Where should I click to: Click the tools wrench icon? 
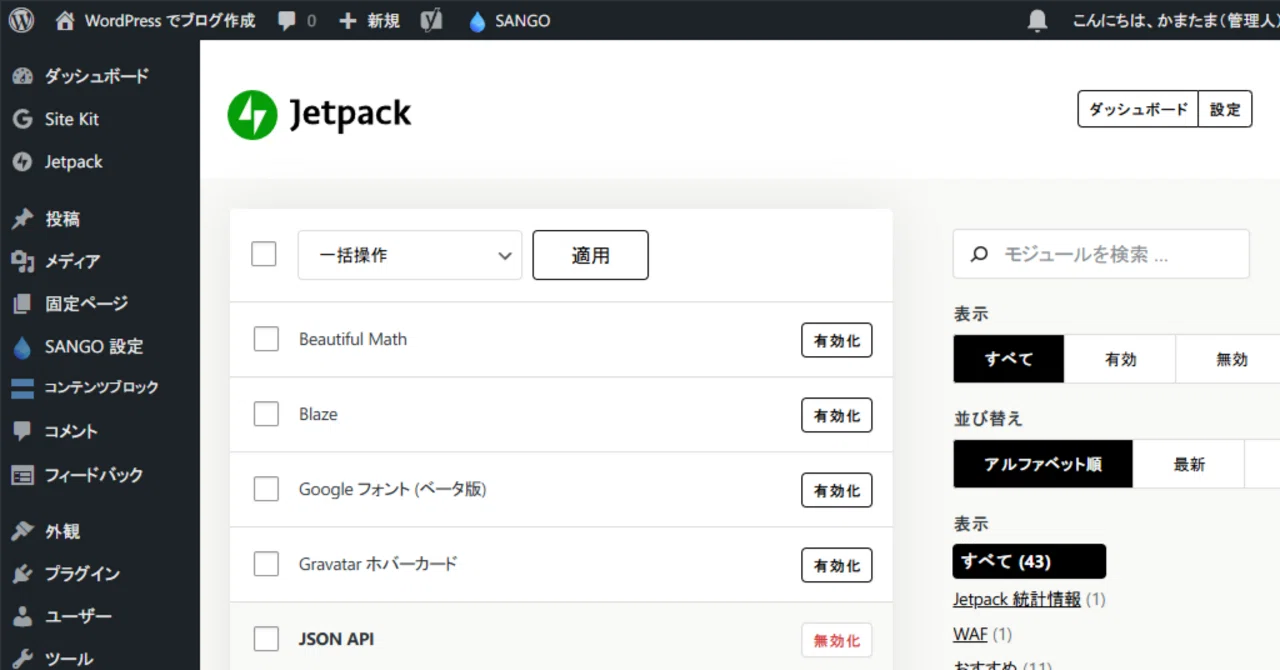pos(22,659)
